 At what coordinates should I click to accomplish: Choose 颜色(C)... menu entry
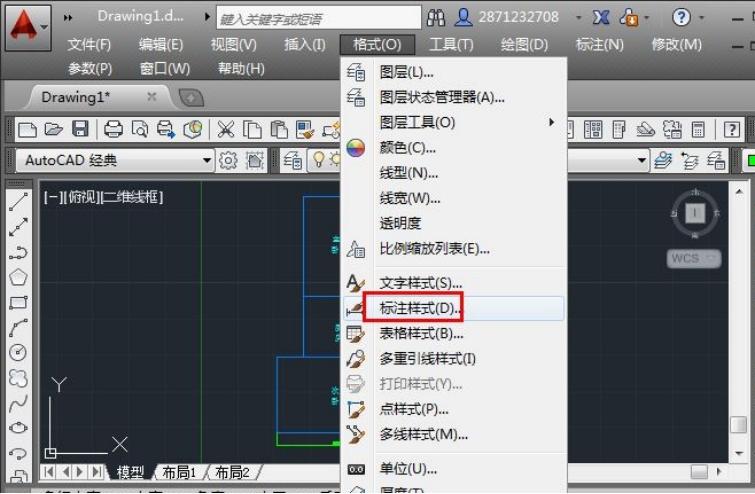point(453,148)
